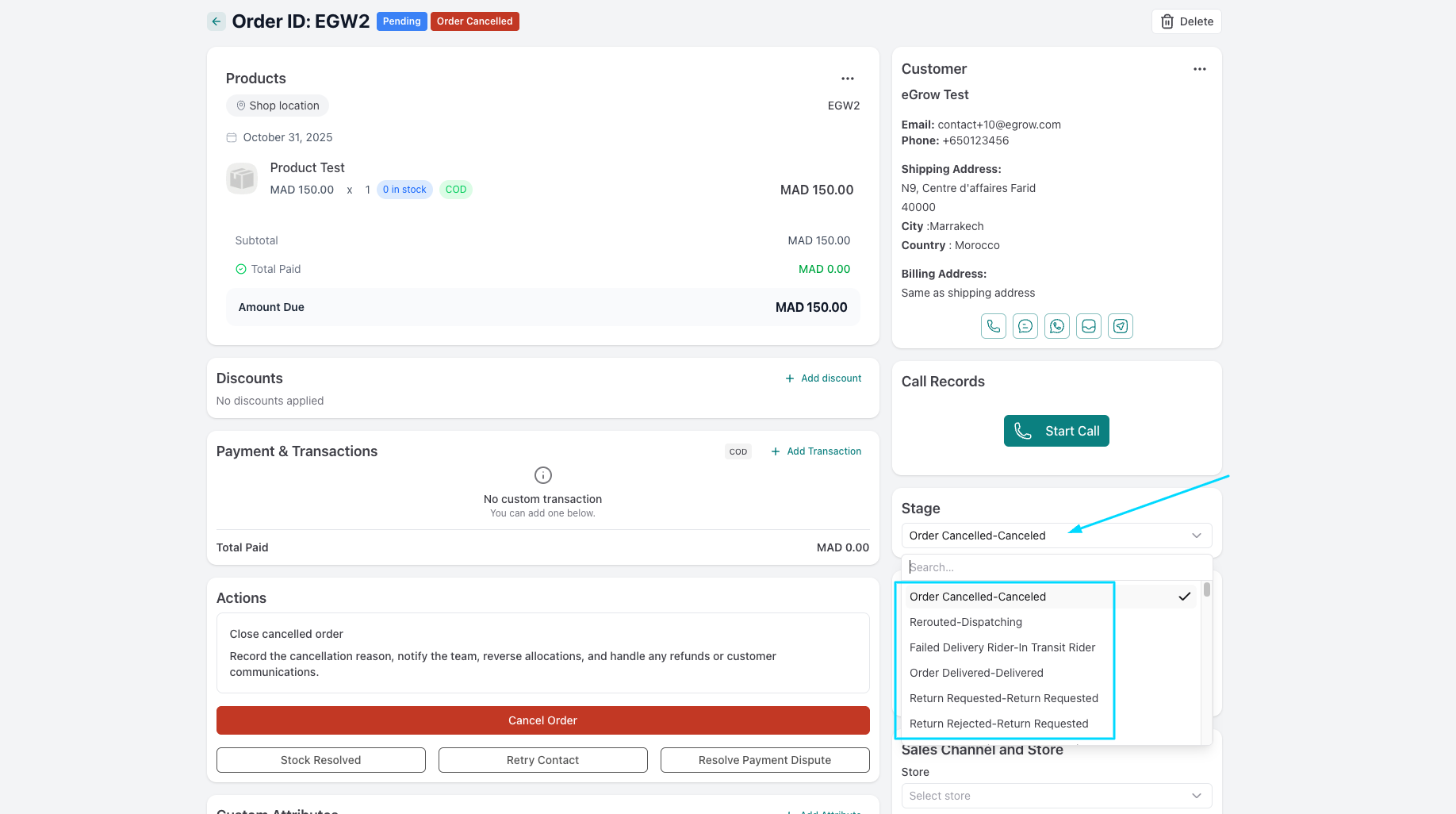Open the Products three-dot options menu
1456x814 pixels.
click(x=848, y=79)
